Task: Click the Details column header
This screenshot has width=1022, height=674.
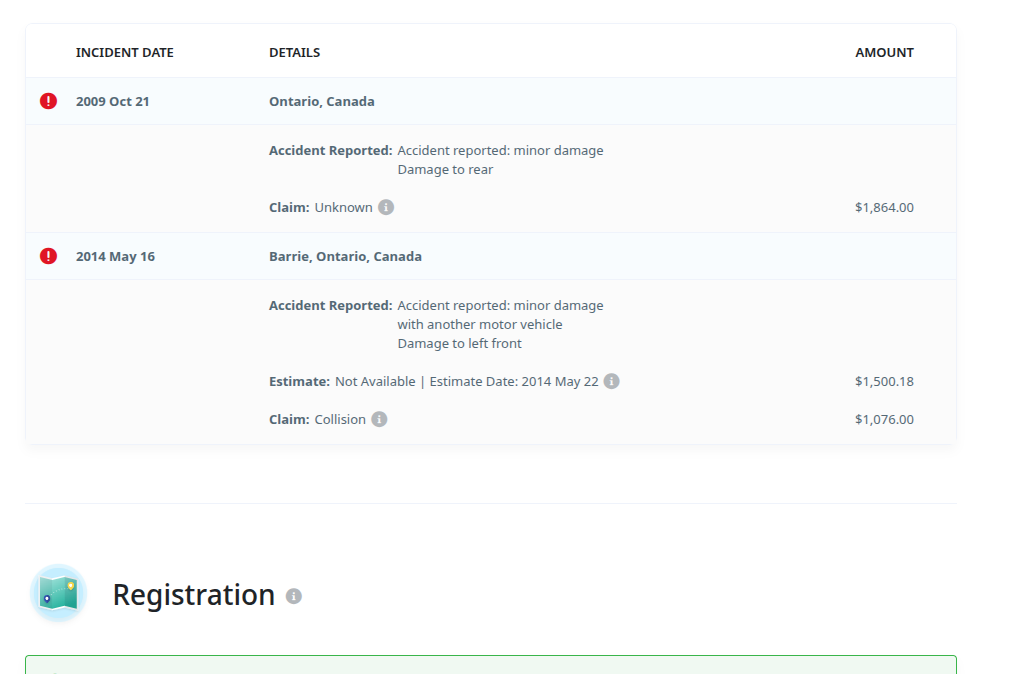Action: [295, 53]
